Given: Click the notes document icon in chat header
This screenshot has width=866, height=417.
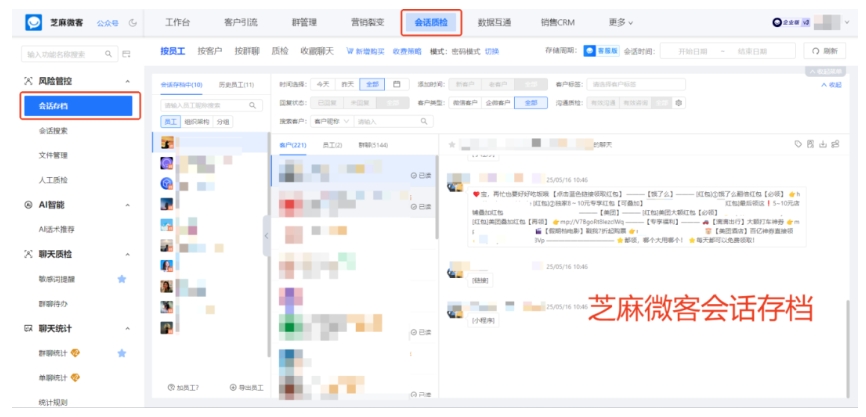Looking at the screenshot, I should click(810, 144).
